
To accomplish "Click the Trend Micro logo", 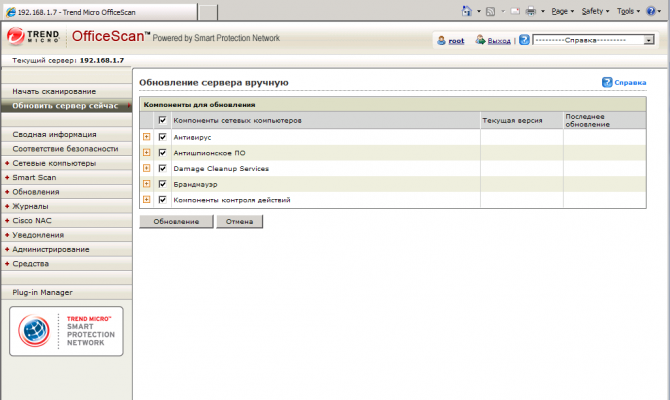I will point(33,37).
